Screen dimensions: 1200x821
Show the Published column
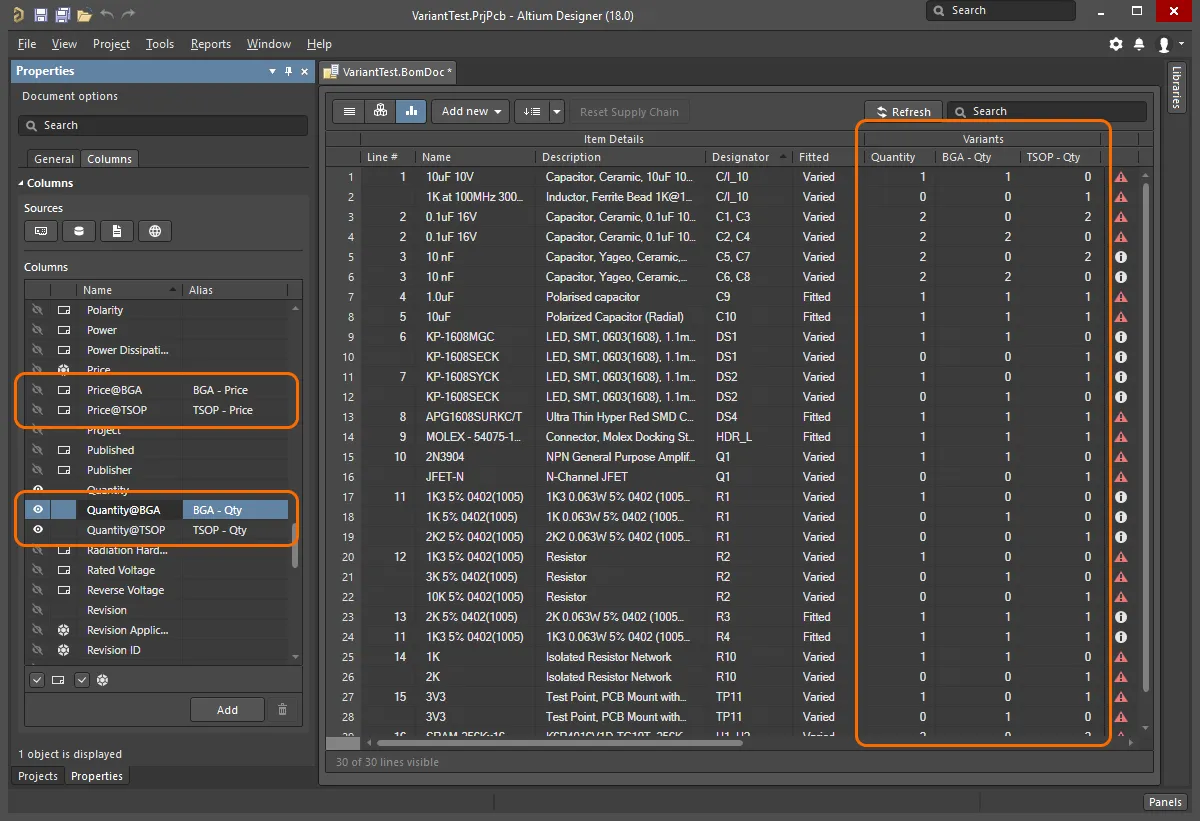click(x=38, y=450)
